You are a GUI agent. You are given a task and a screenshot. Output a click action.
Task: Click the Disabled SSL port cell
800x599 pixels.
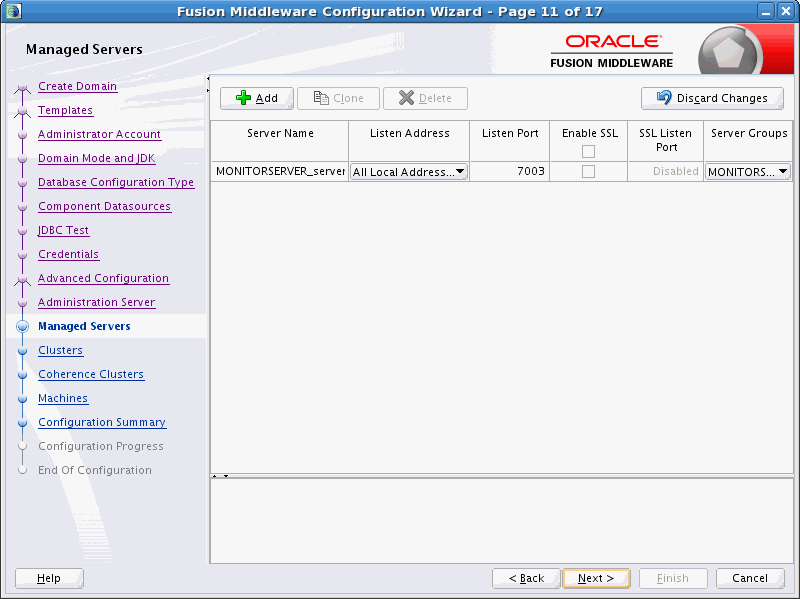(665, 171)
